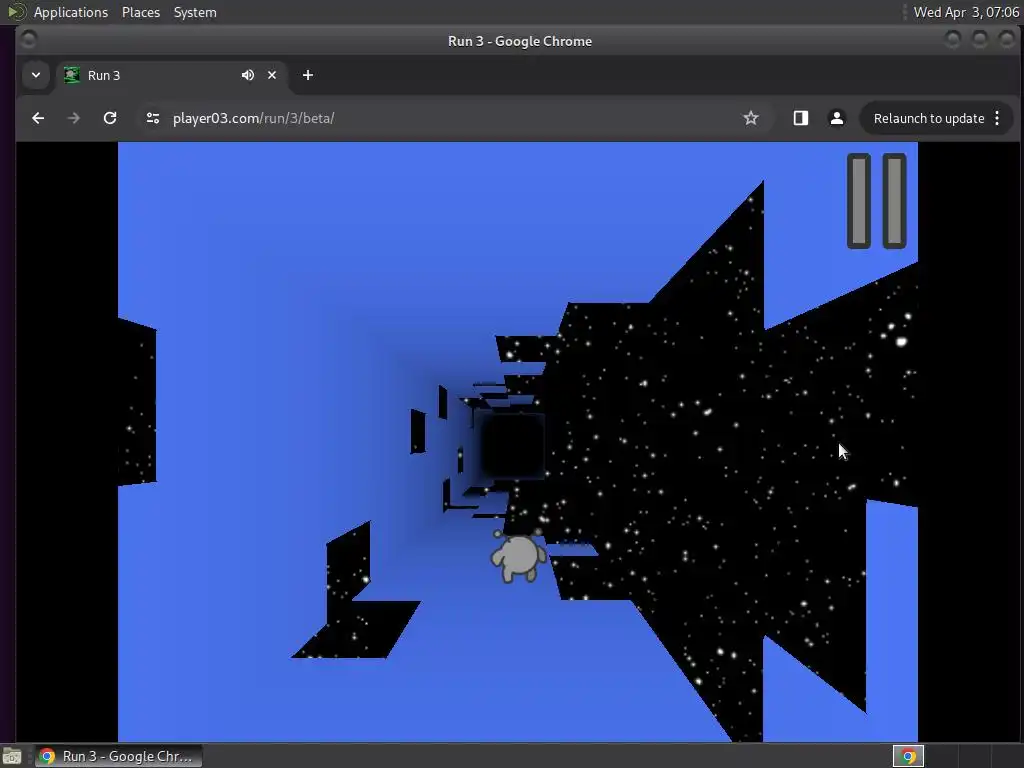This screenshot has width=1024, height=768.
Task: Click the forward navigation arrow
Action: 74,118
